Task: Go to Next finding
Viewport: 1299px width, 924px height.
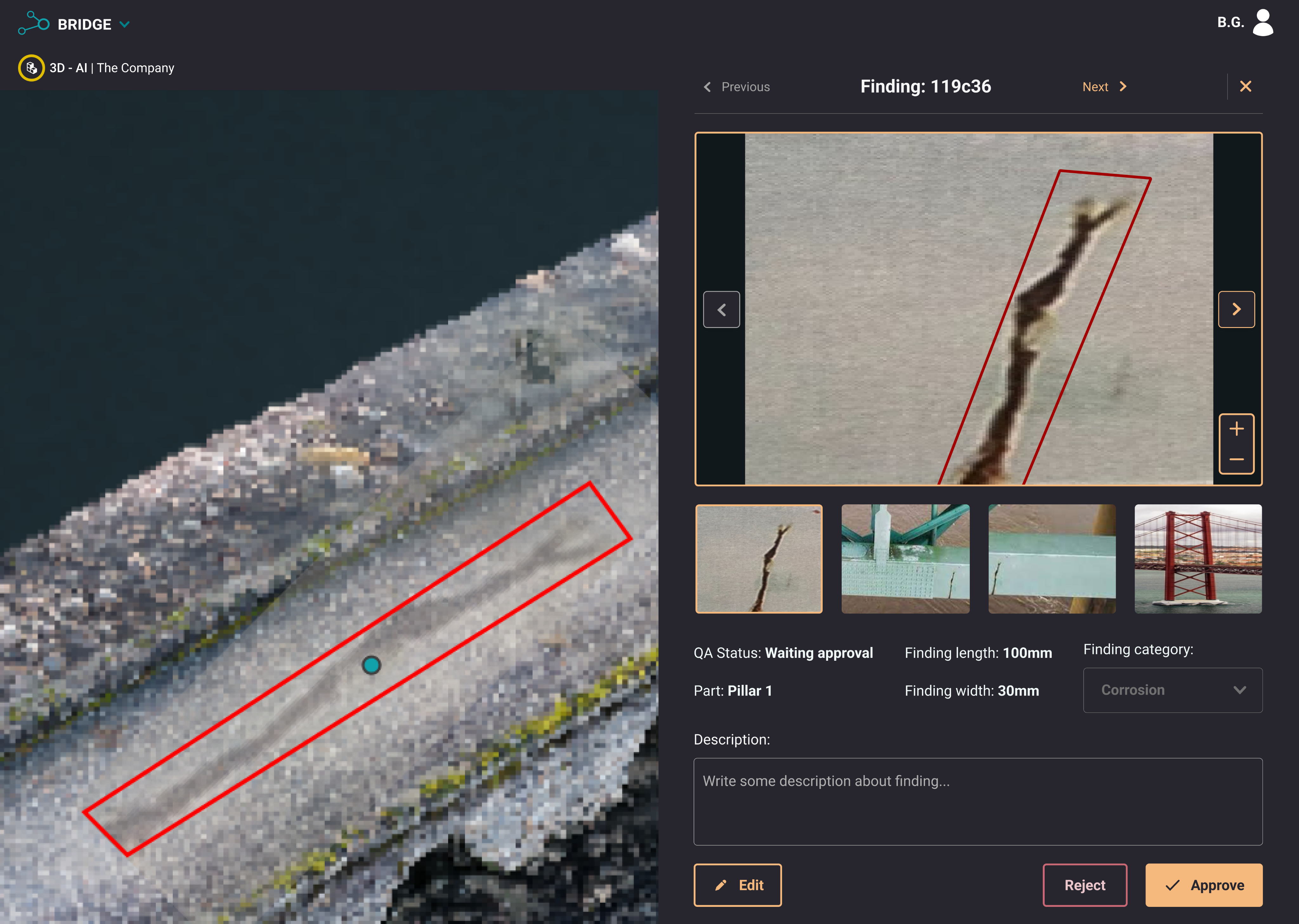Action: (x=1103, y=87)
